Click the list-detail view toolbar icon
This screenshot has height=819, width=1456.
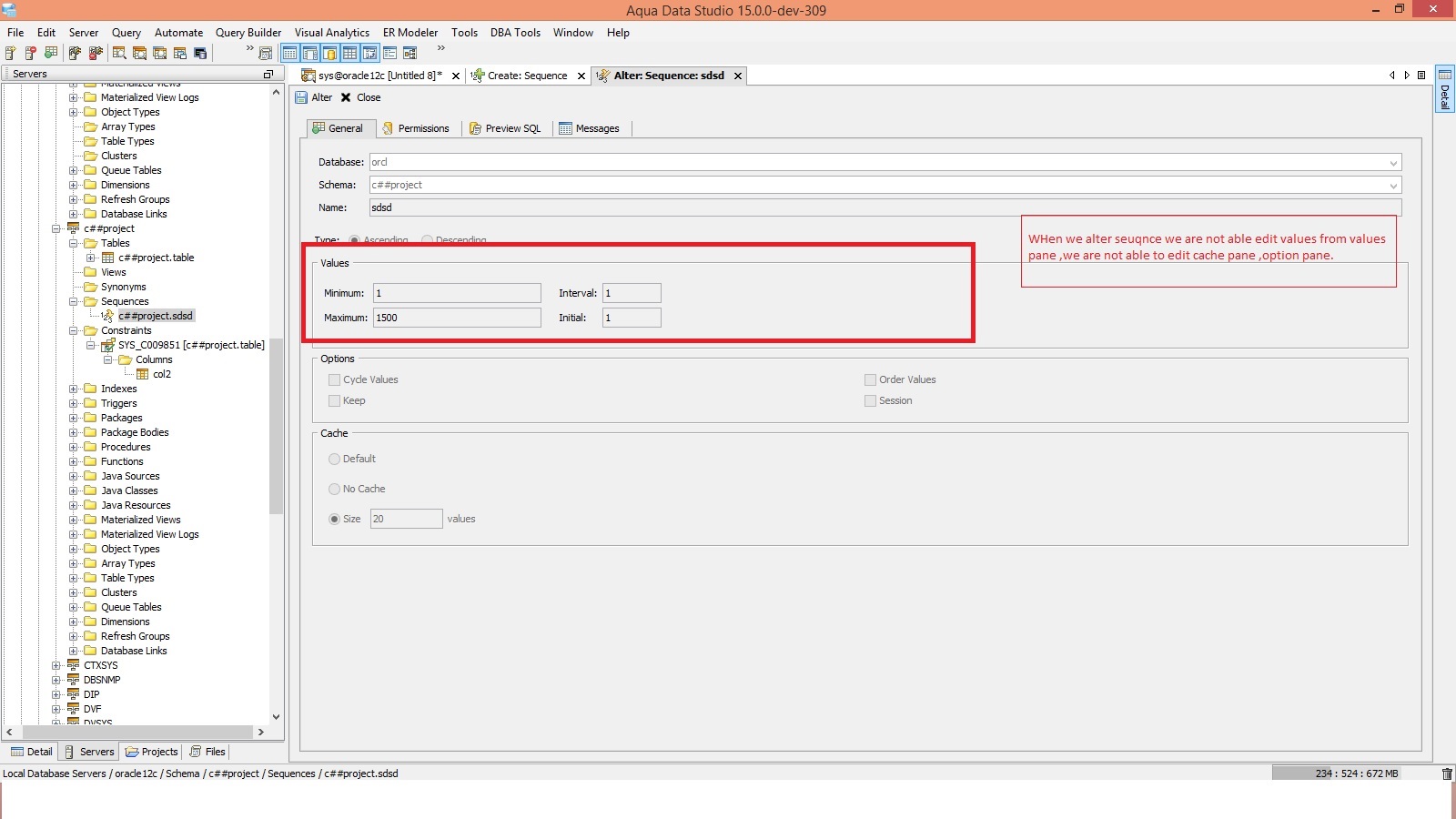390,53
